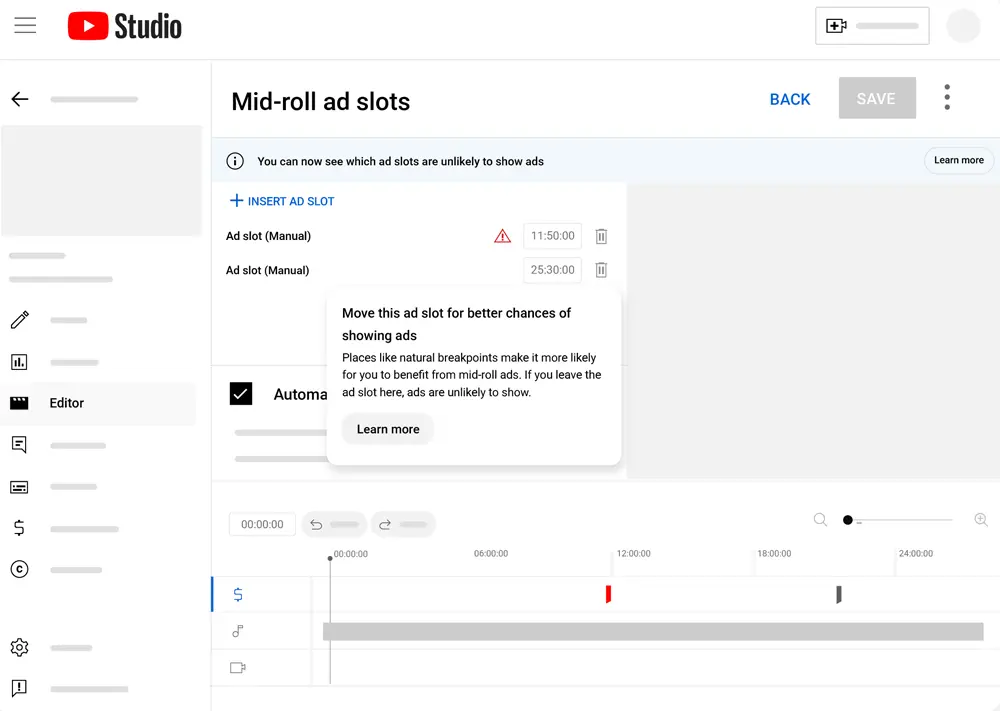Image resolution: width=1000 pixels, height=711 pixels.
Task: Click the warning triangle beside the first ad slot
Action: pos(502,236)
